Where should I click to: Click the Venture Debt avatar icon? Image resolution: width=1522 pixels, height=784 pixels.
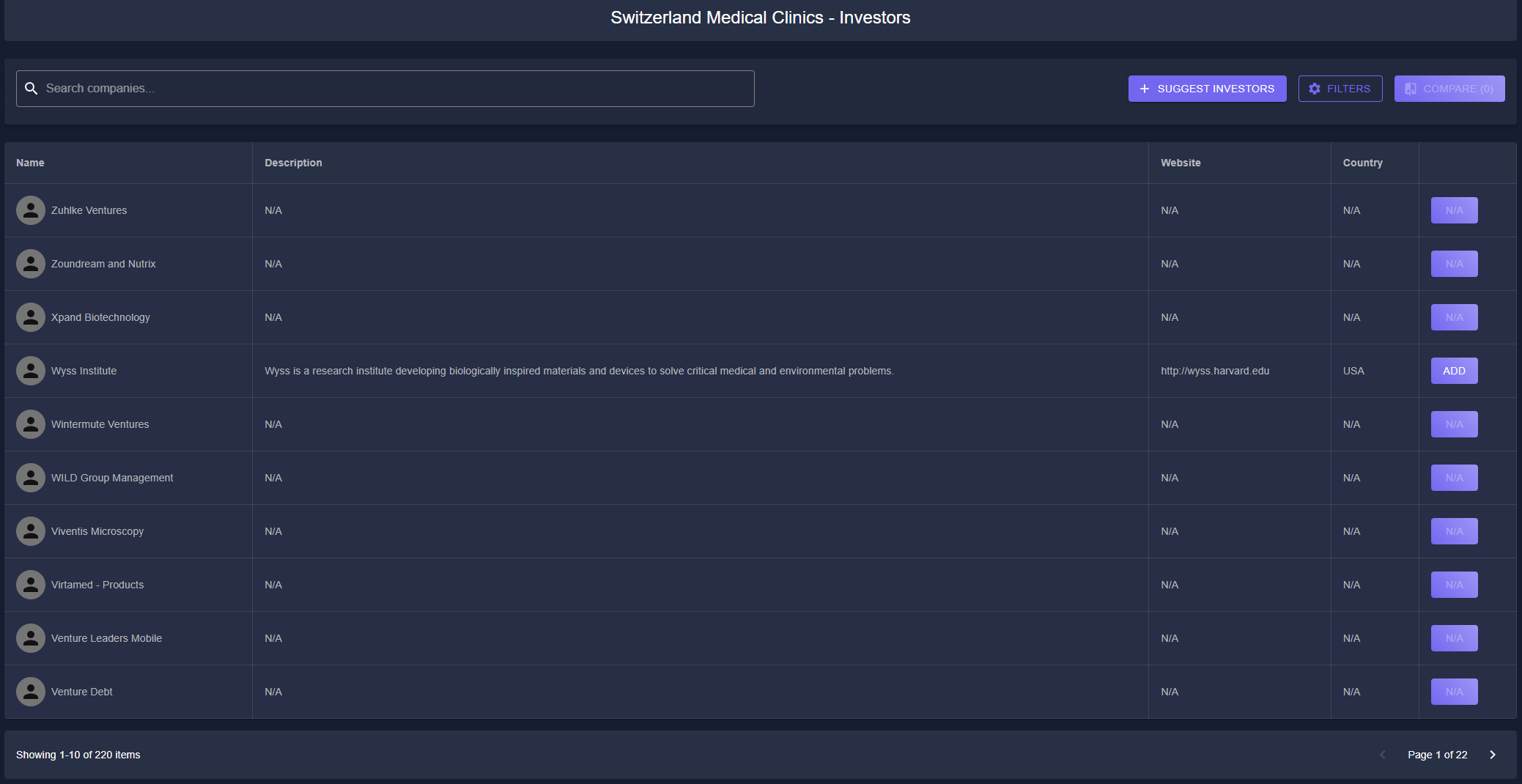pyautogui.click(x=31, y=692)
